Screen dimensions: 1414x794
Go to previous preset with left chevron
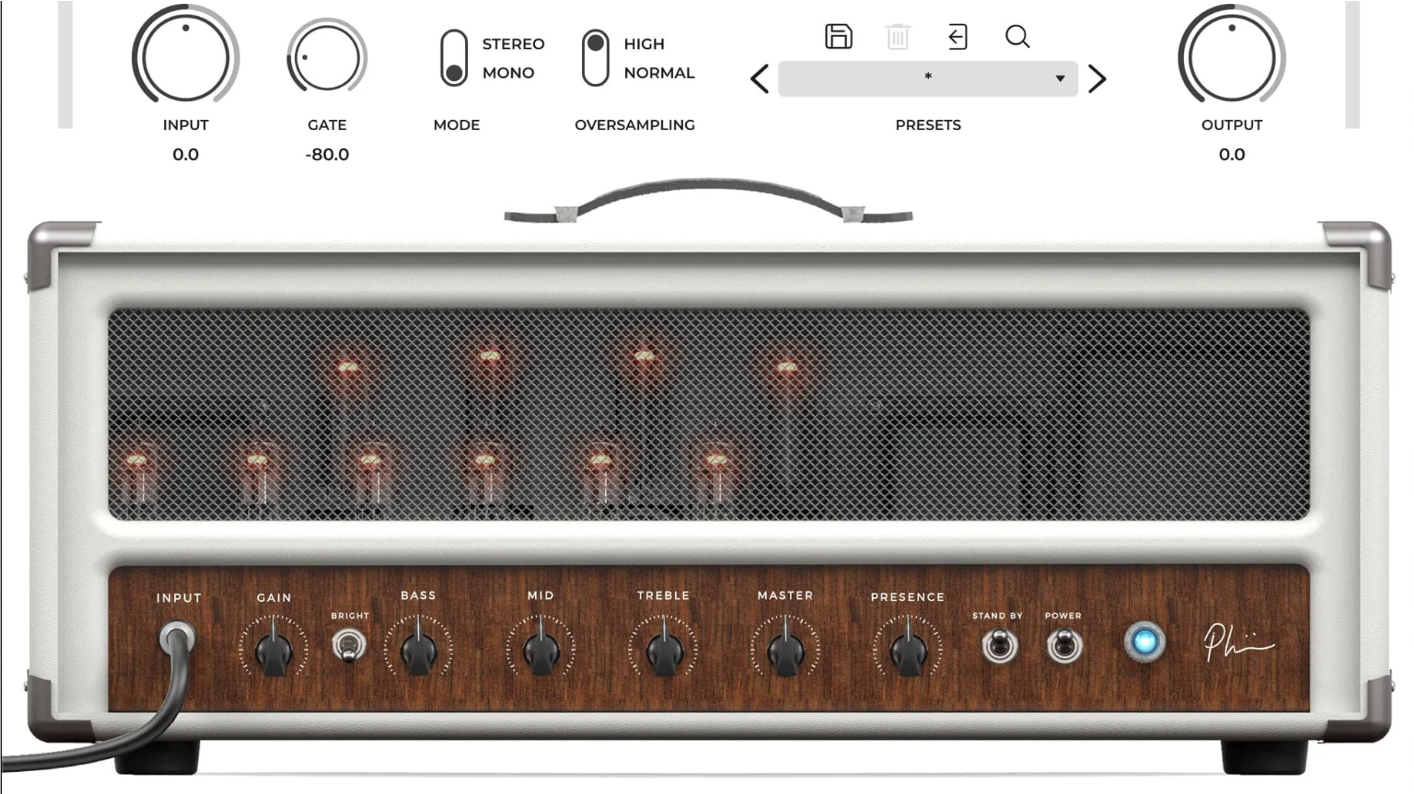tap(760, 79)
